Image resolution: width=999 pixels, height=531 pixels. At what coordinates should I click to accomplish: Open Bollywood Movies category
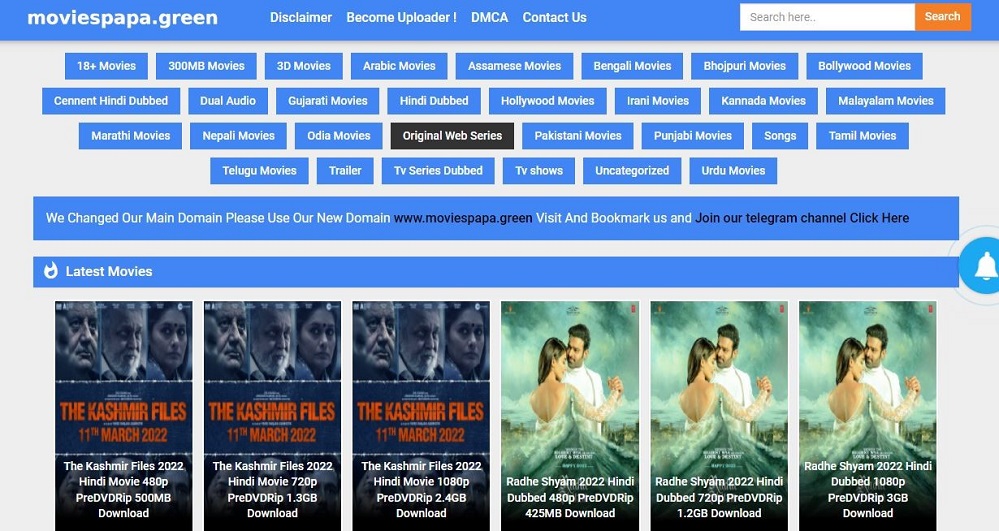pyautogui.click(x=864, y=66)
